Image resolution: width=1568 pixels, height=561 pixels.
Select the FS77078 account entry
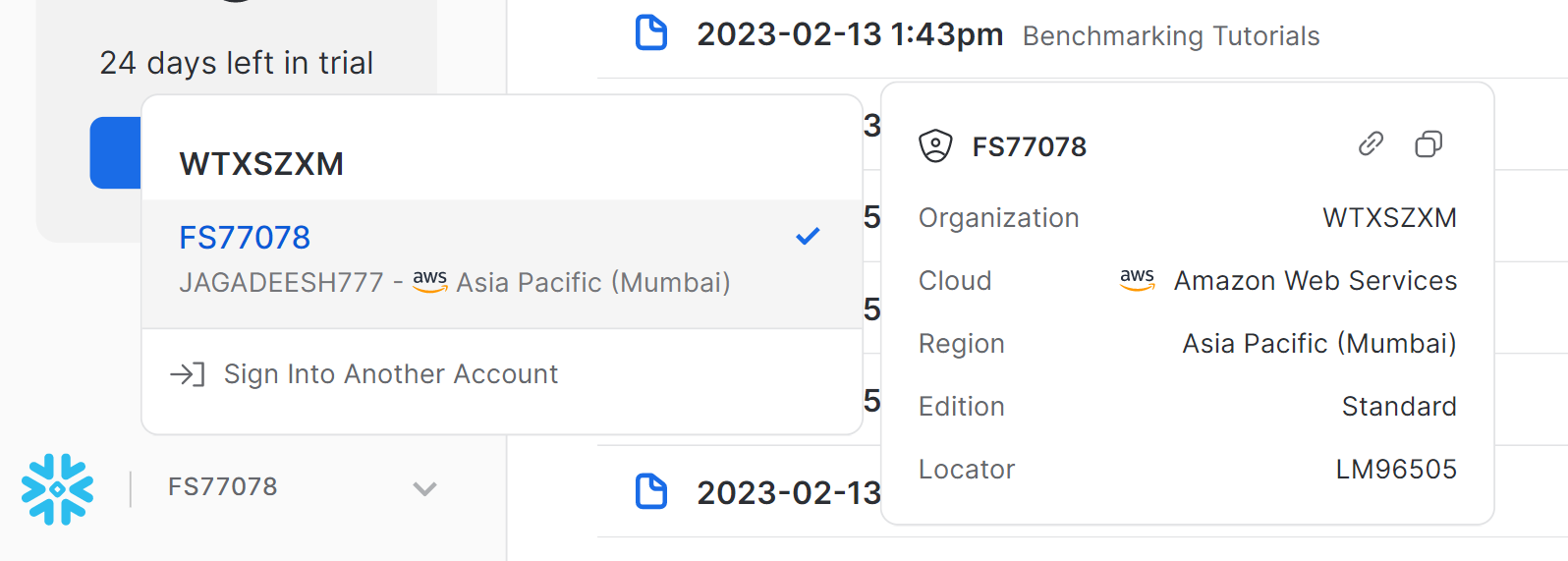click(245, 238)
